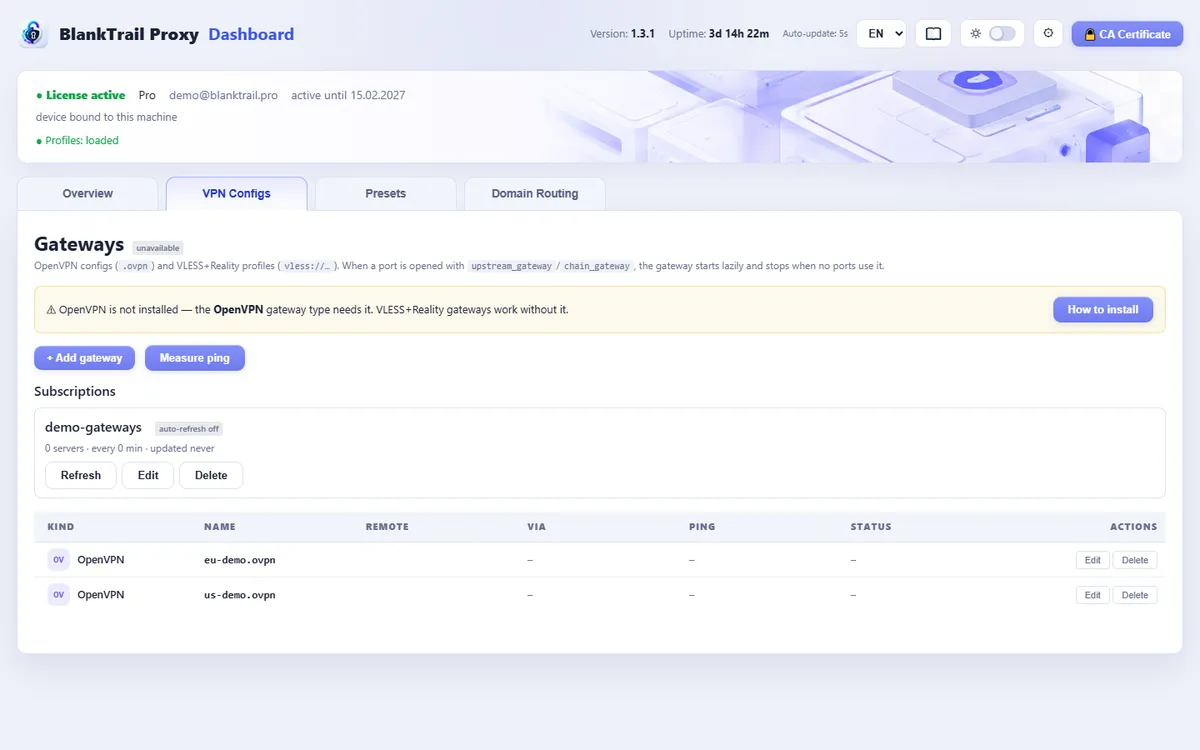Screen dimensions: 1200x750
Task: Click the License active status text
Action: [x=81, y=95]
